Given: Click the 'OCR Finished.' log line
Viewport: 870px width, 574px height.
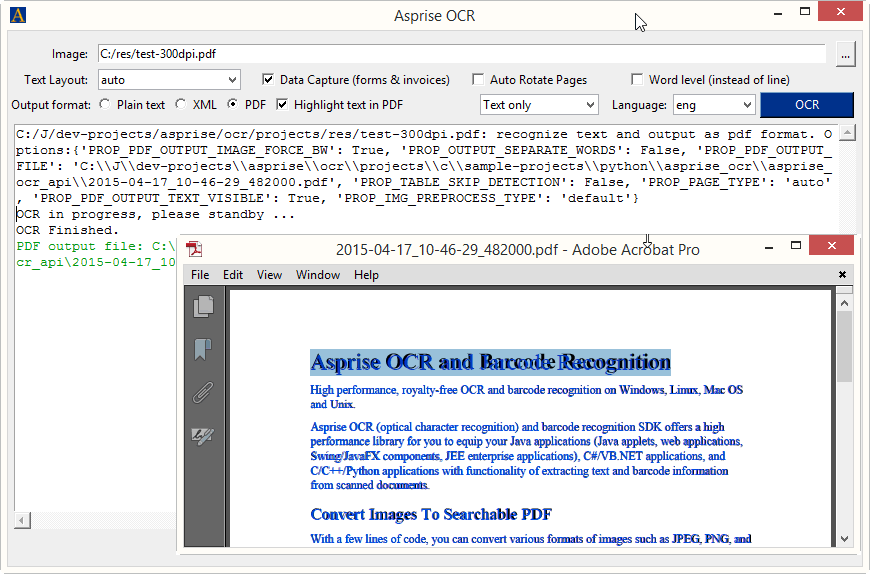Looking at the screenshot, I should click(68, 230).
